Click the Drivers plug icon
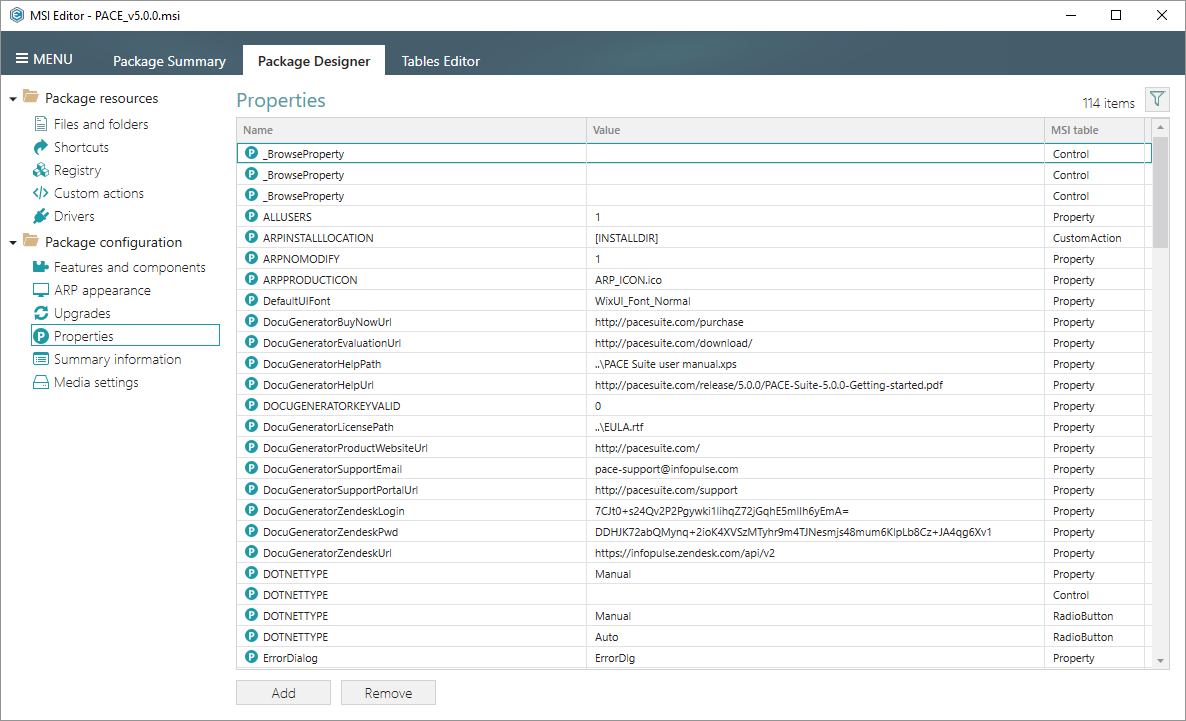The width and height of the screenshot is (1186, 721). 41,216
